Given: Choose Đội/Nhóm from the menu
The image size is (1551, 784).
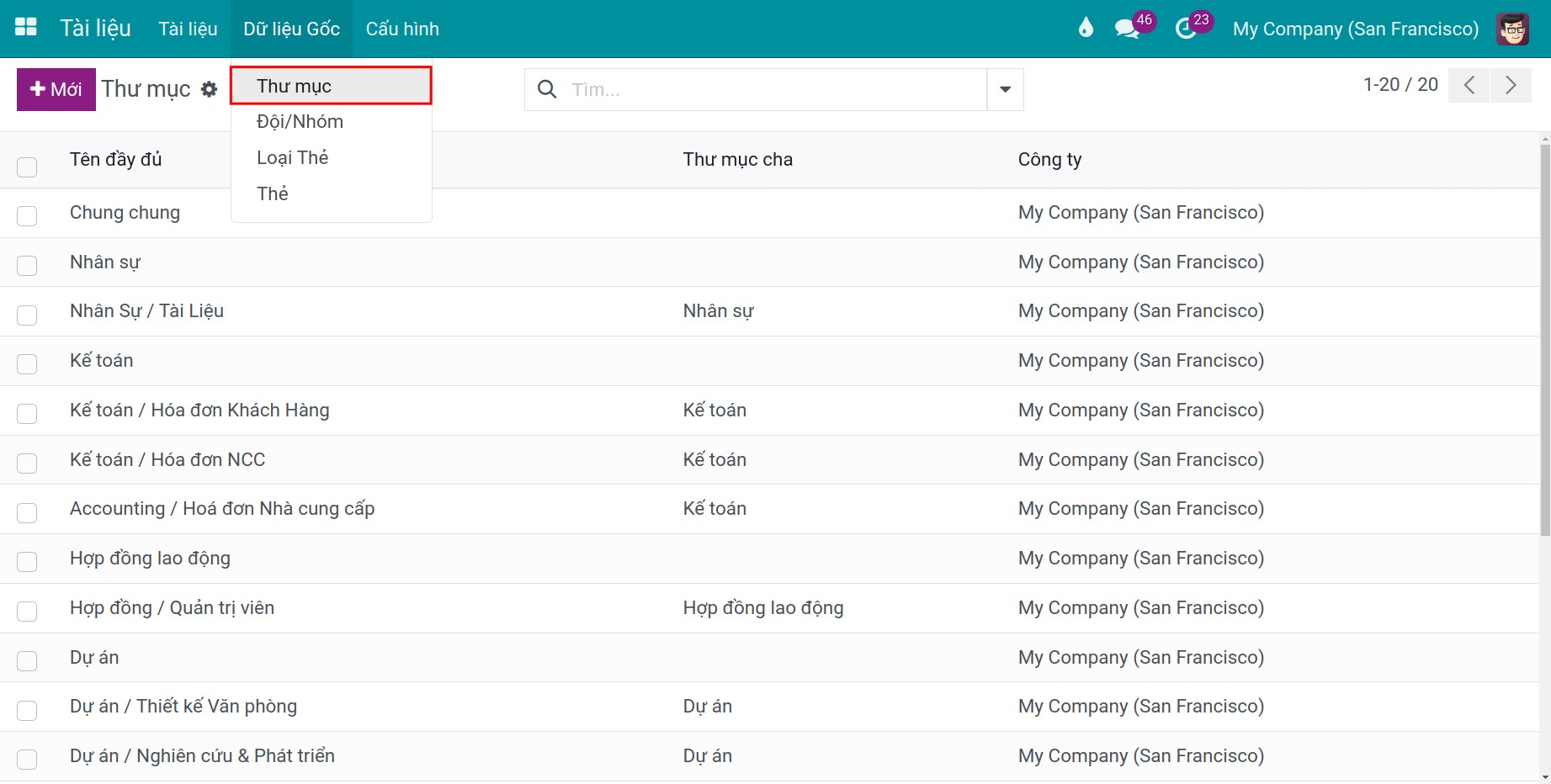Looking at the screenshot, I should 331,122.
